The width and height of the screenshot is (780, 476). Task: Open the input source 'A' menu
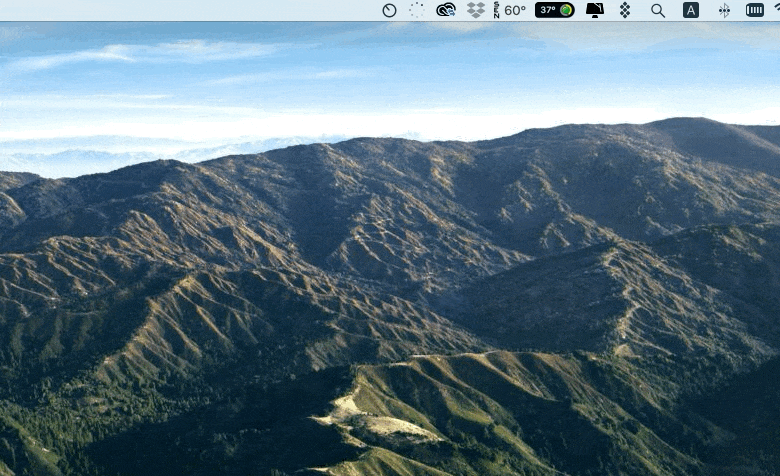(690, 10)
